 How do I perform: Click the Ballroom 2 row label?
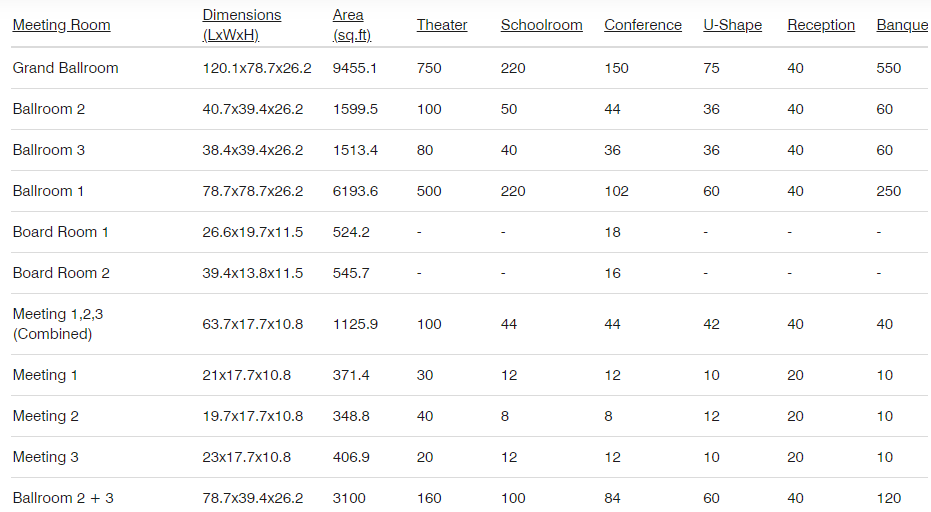click(49, 109)
